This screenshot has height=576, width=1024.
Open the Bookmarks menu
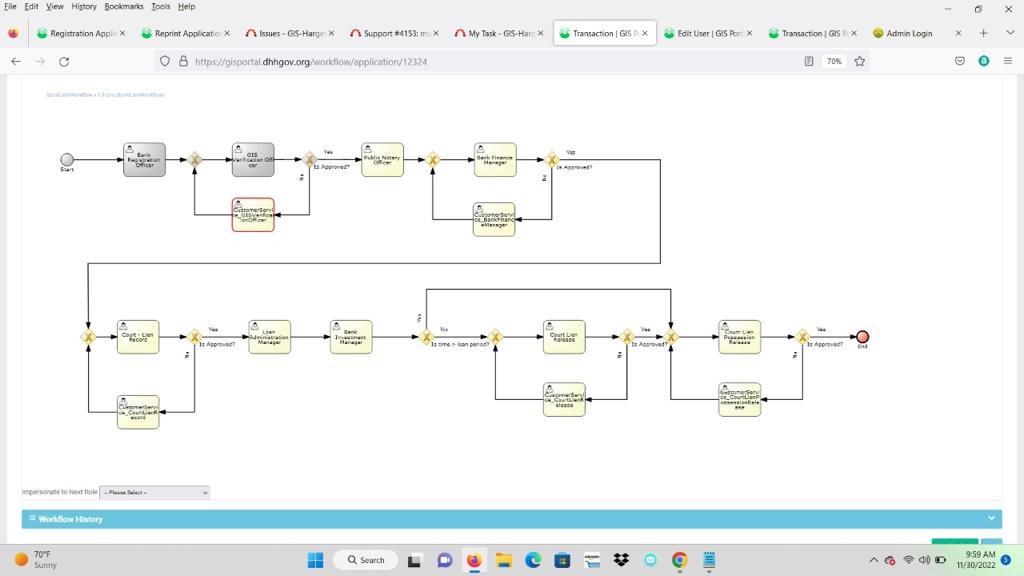pyautogui.click(x=124, y=7)
